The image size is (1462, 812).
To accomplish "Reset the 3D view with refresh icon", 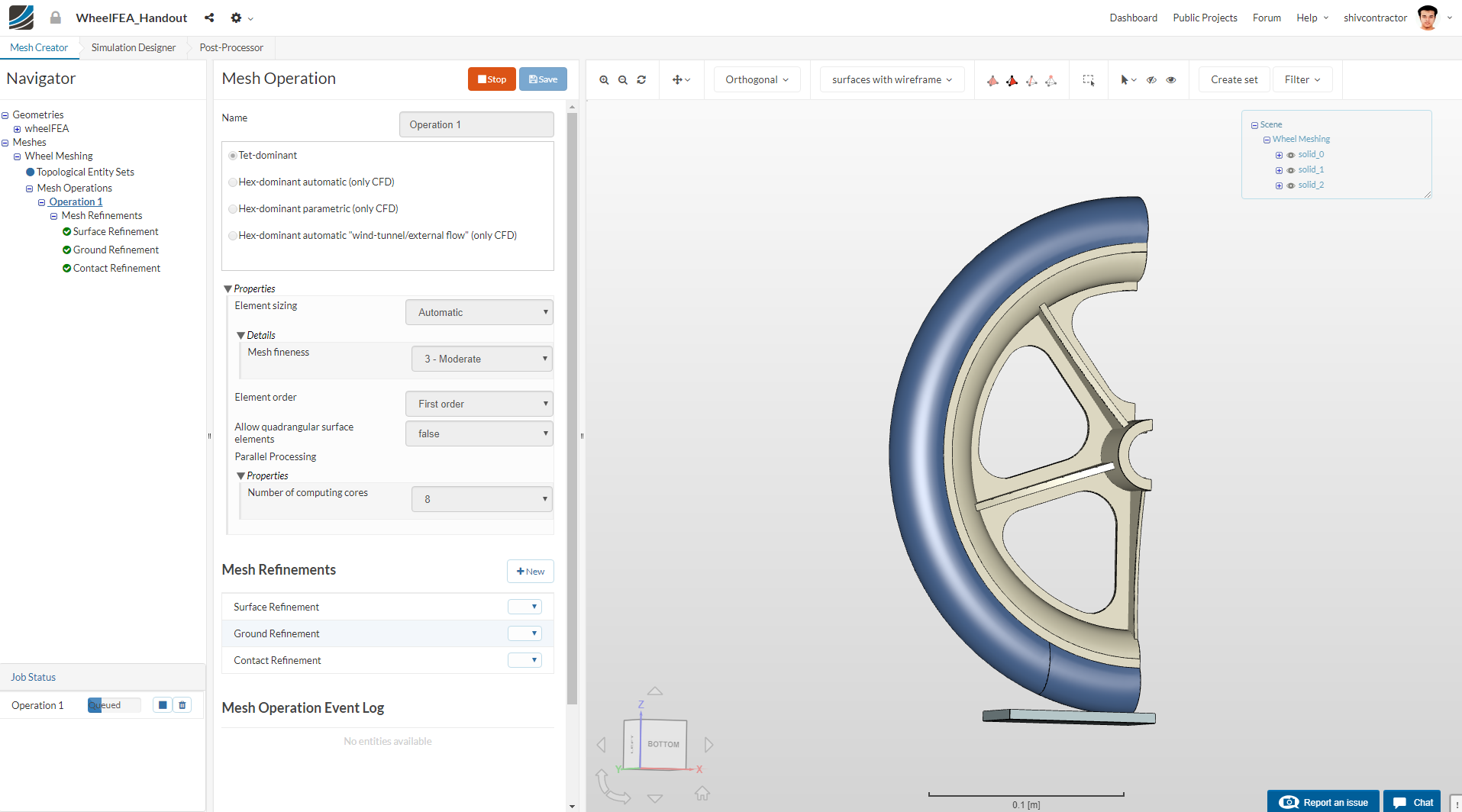I will point(641,80).
